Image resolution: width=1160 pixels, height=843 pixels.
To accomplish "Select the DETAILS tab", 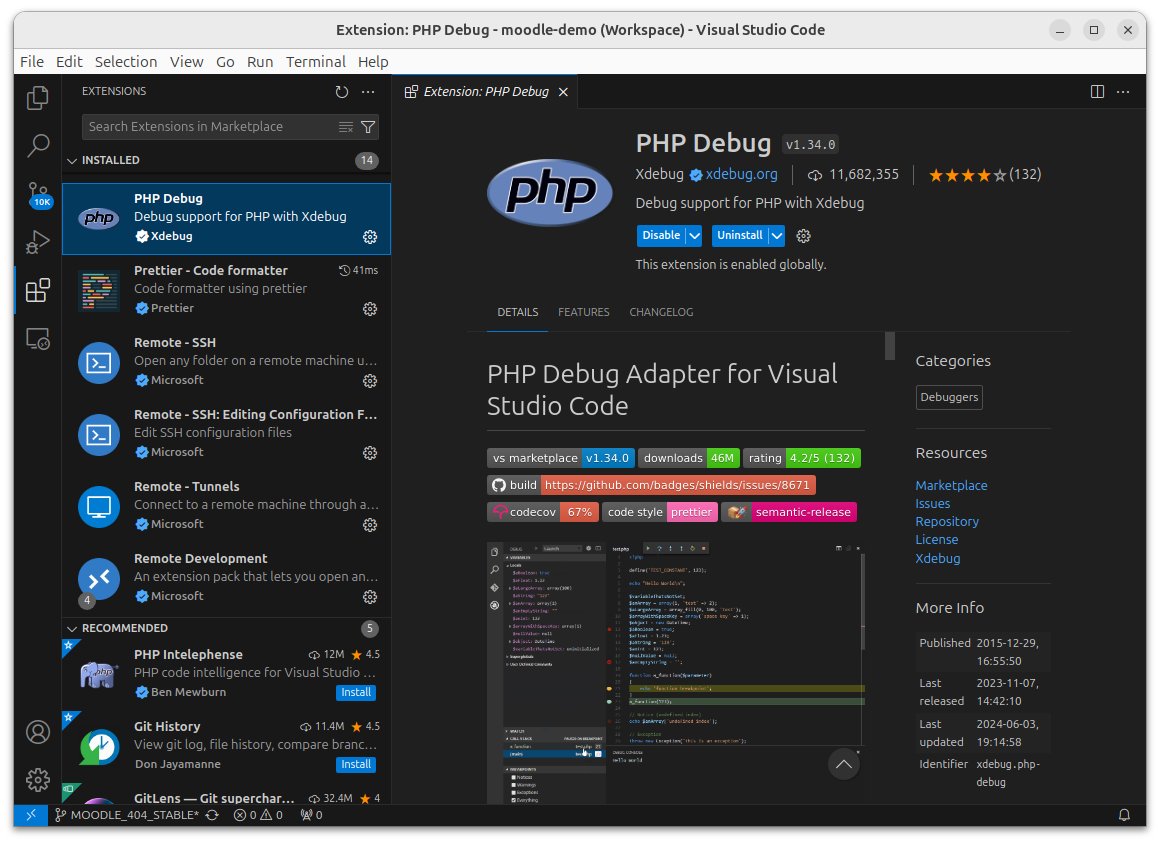I will coord(518,312).
